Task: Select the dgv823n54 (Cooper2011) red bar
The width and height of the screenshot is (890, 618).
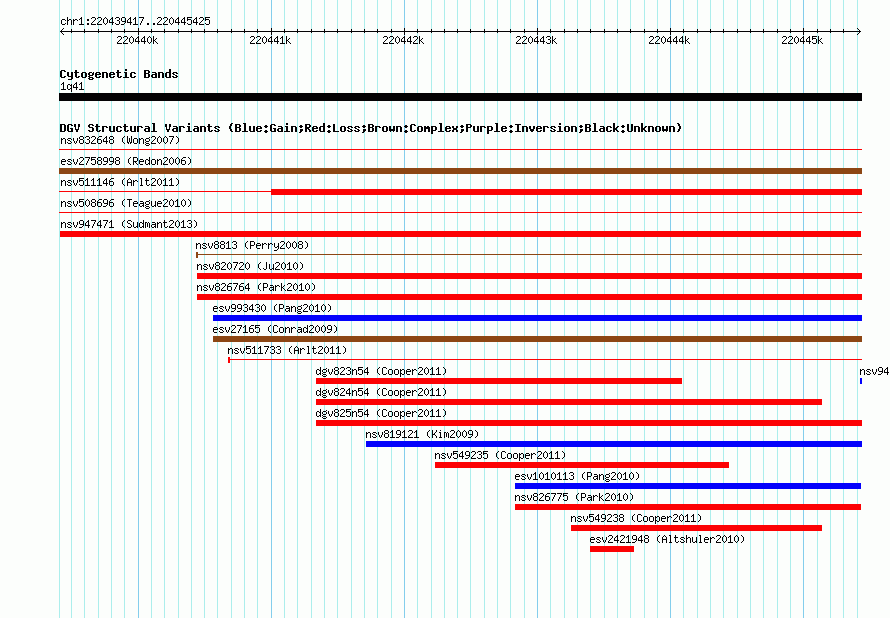Action: pos(499,381)
